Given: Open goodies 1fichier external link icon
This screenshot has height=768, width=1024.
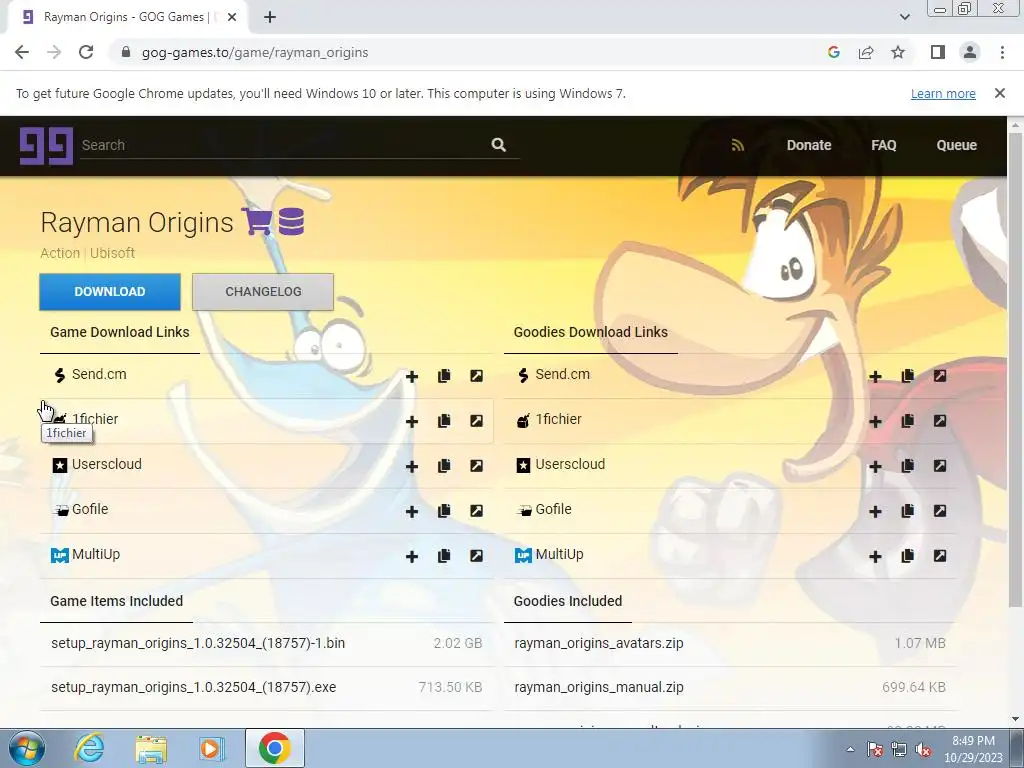Looking at the screenshot, I should pos(940,421).
